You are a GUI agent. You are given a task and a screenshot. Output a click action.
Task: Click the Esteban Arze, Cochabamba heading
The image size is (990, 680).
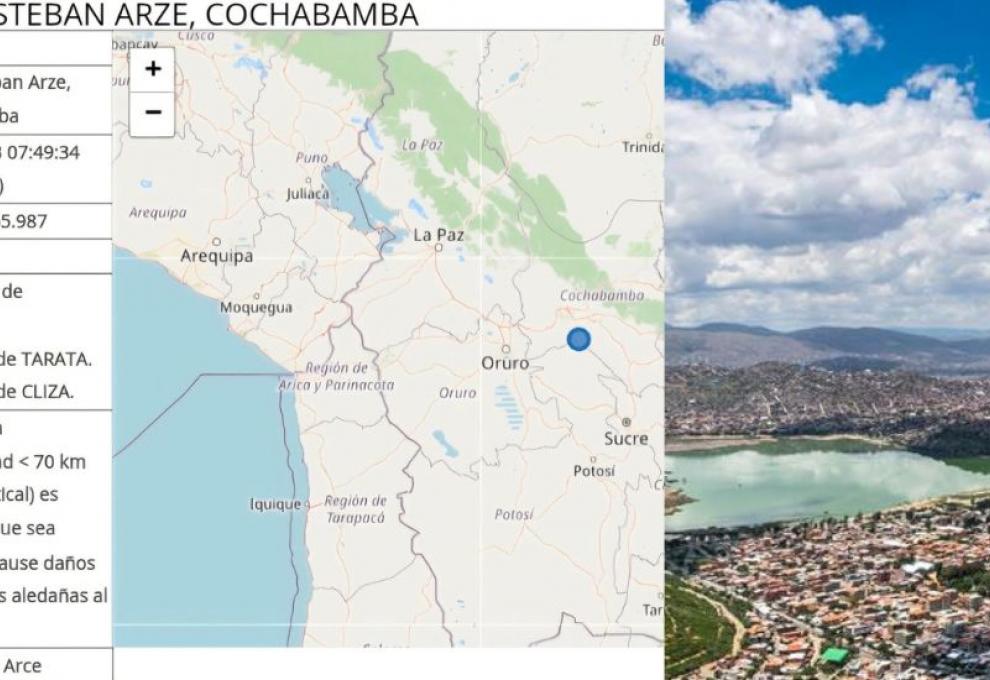[x=209, y=14]
